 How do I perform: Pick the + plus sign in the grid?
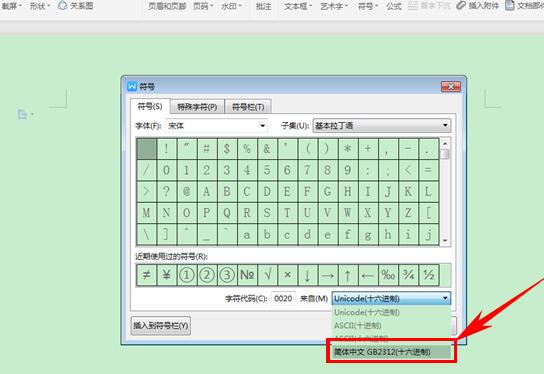[368, 149]
